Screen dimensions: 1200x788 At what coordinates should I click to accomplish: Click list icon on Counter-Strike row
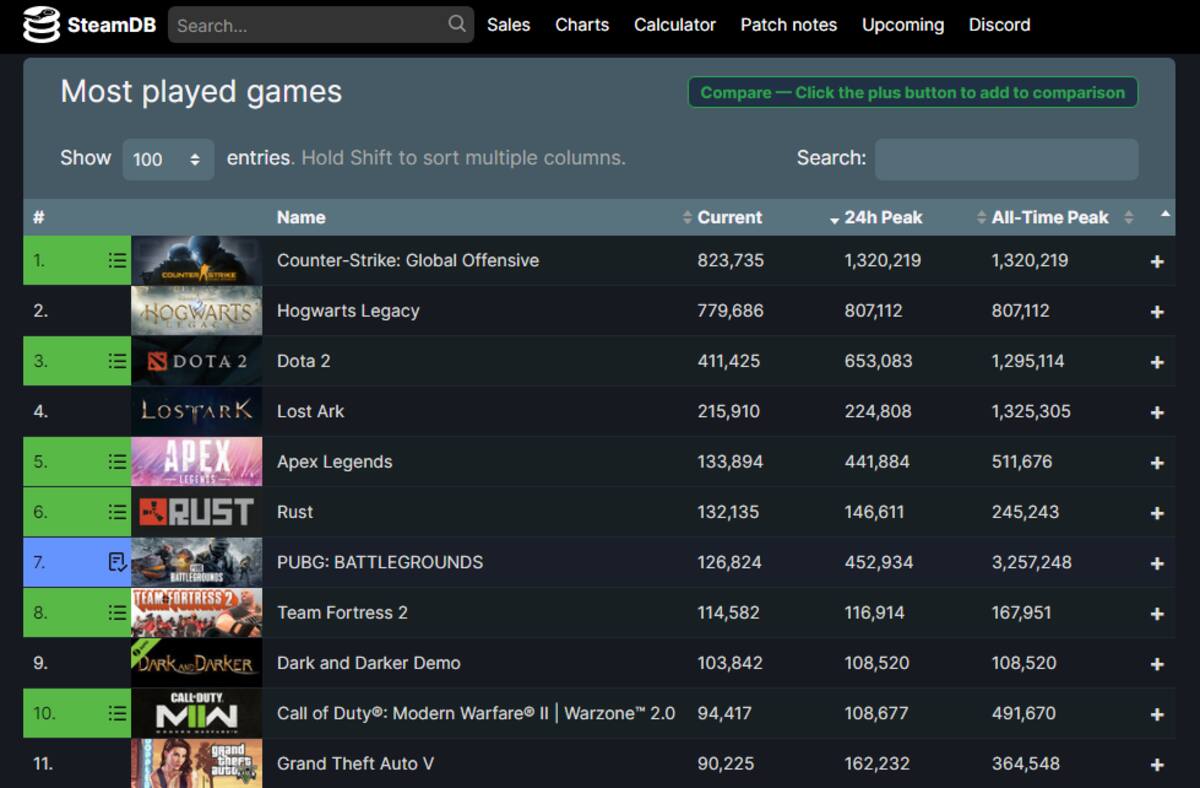click(117, 260)
